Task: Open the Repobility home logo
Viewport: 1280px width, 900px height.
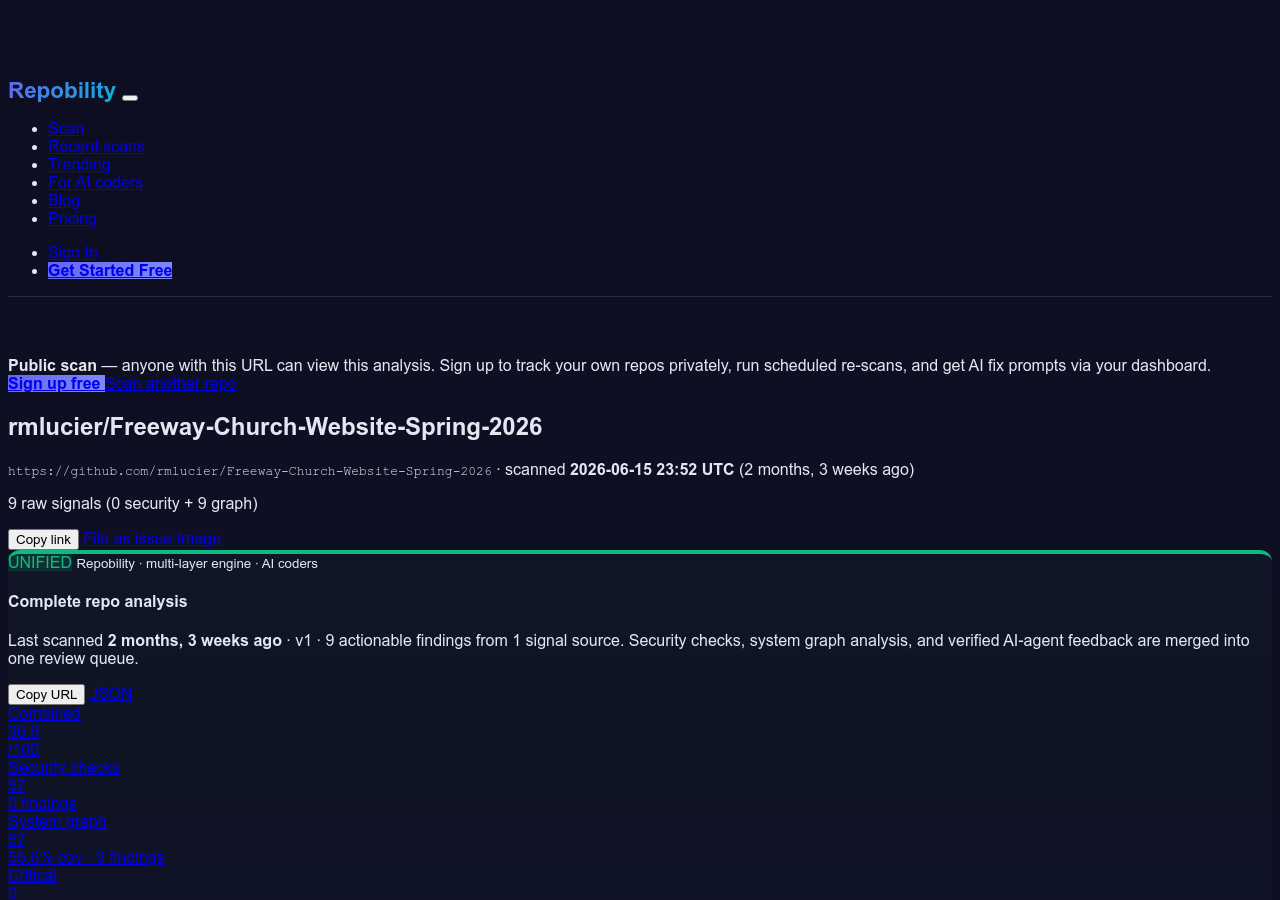Action: [62, 90]
